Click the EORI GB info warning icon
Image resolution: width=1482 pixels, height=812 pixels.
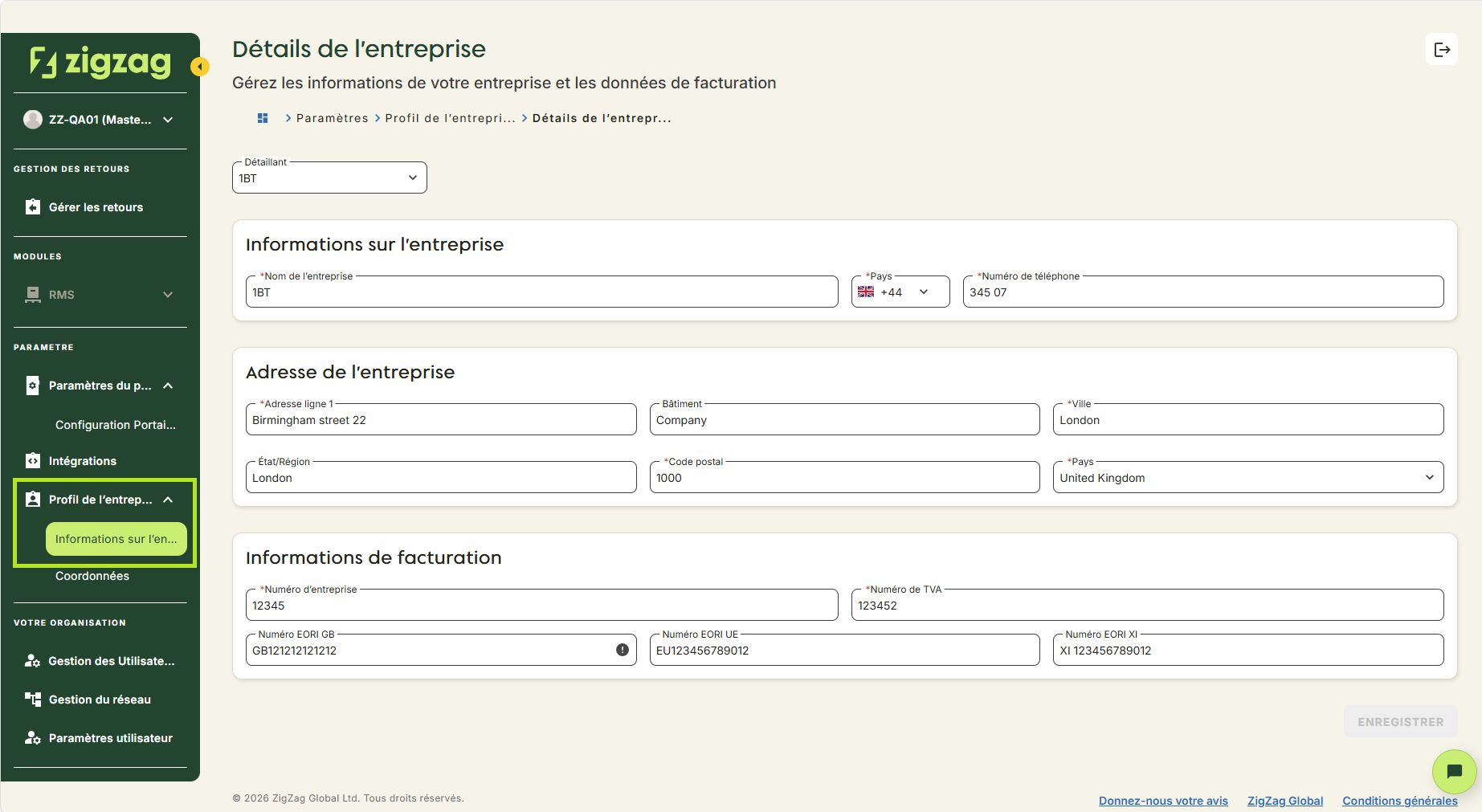tap(623, 650)
